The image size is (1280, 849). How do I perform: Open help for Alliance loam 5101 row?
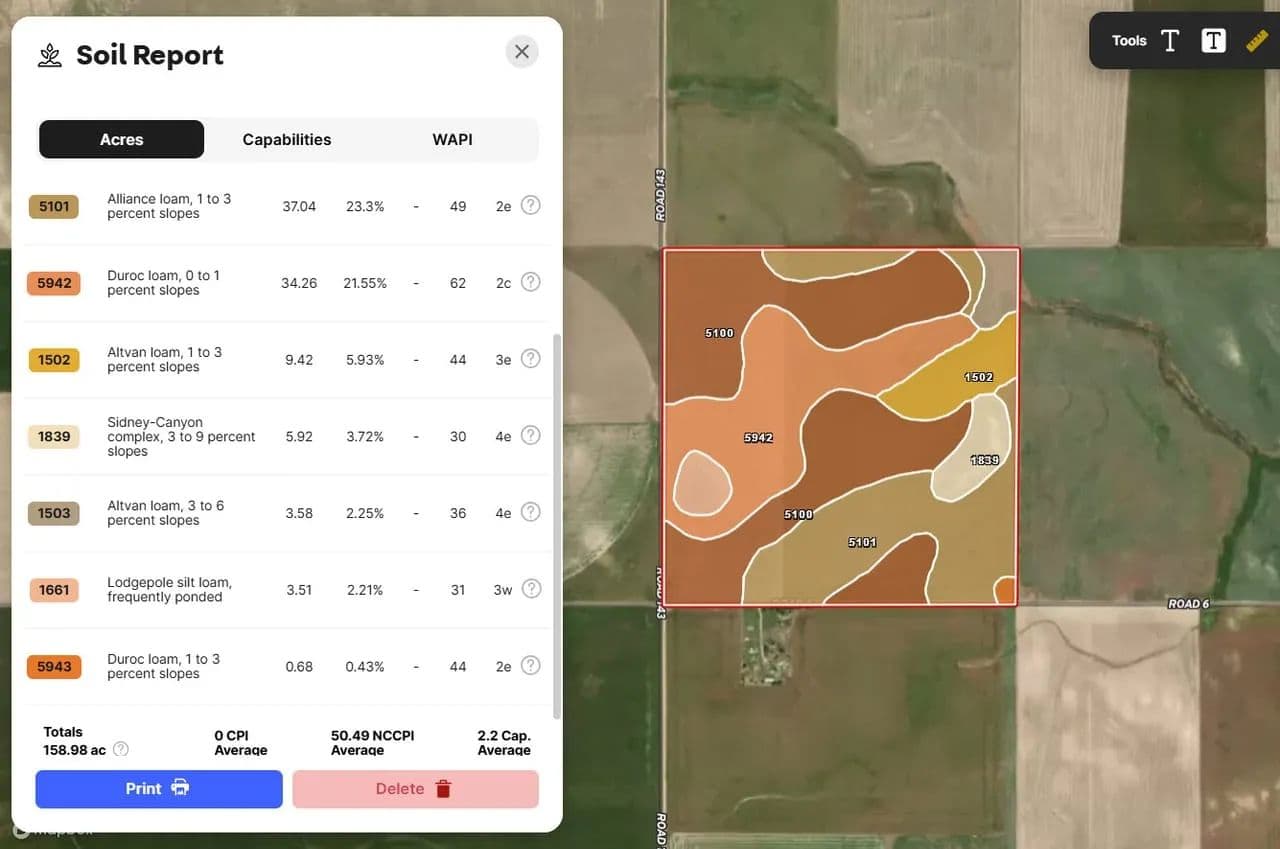pos(531,205)
